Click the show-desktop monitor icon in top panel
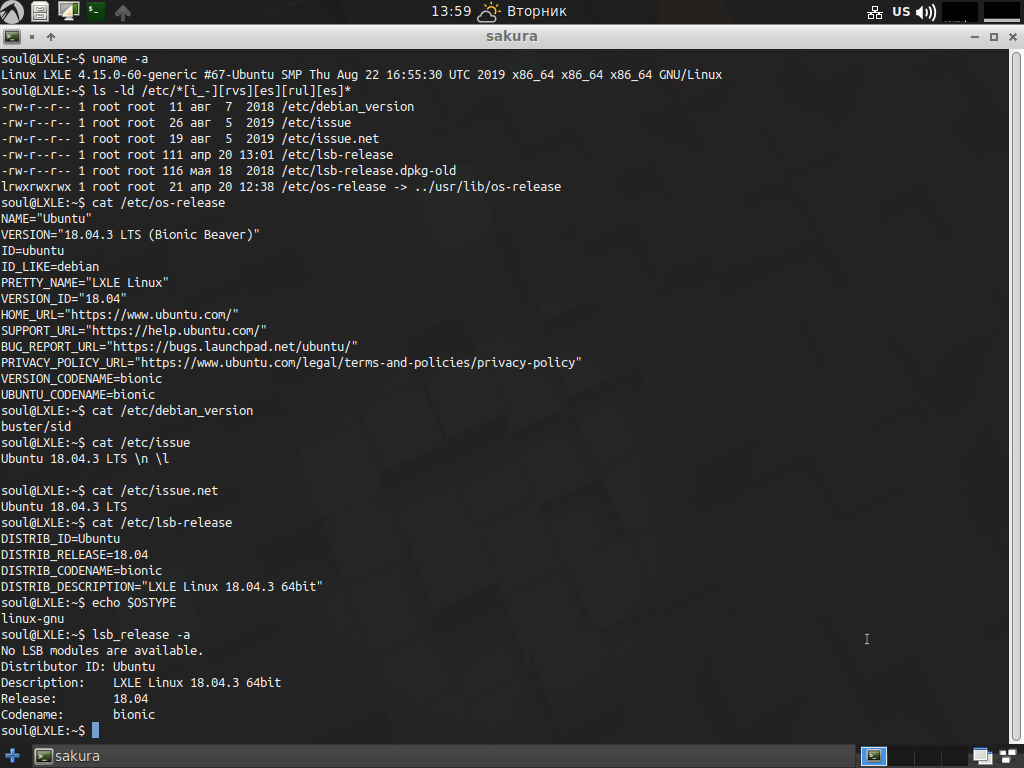 [68, 11]
